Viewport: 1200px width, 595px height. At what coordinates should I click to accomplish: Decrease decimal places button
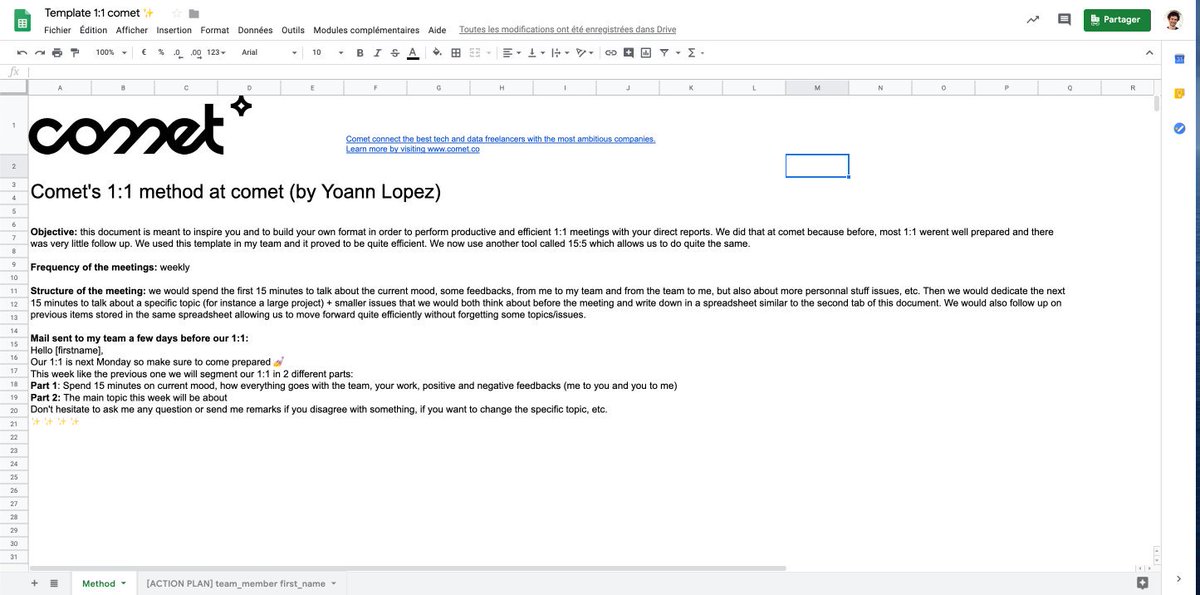pos(178,53)
